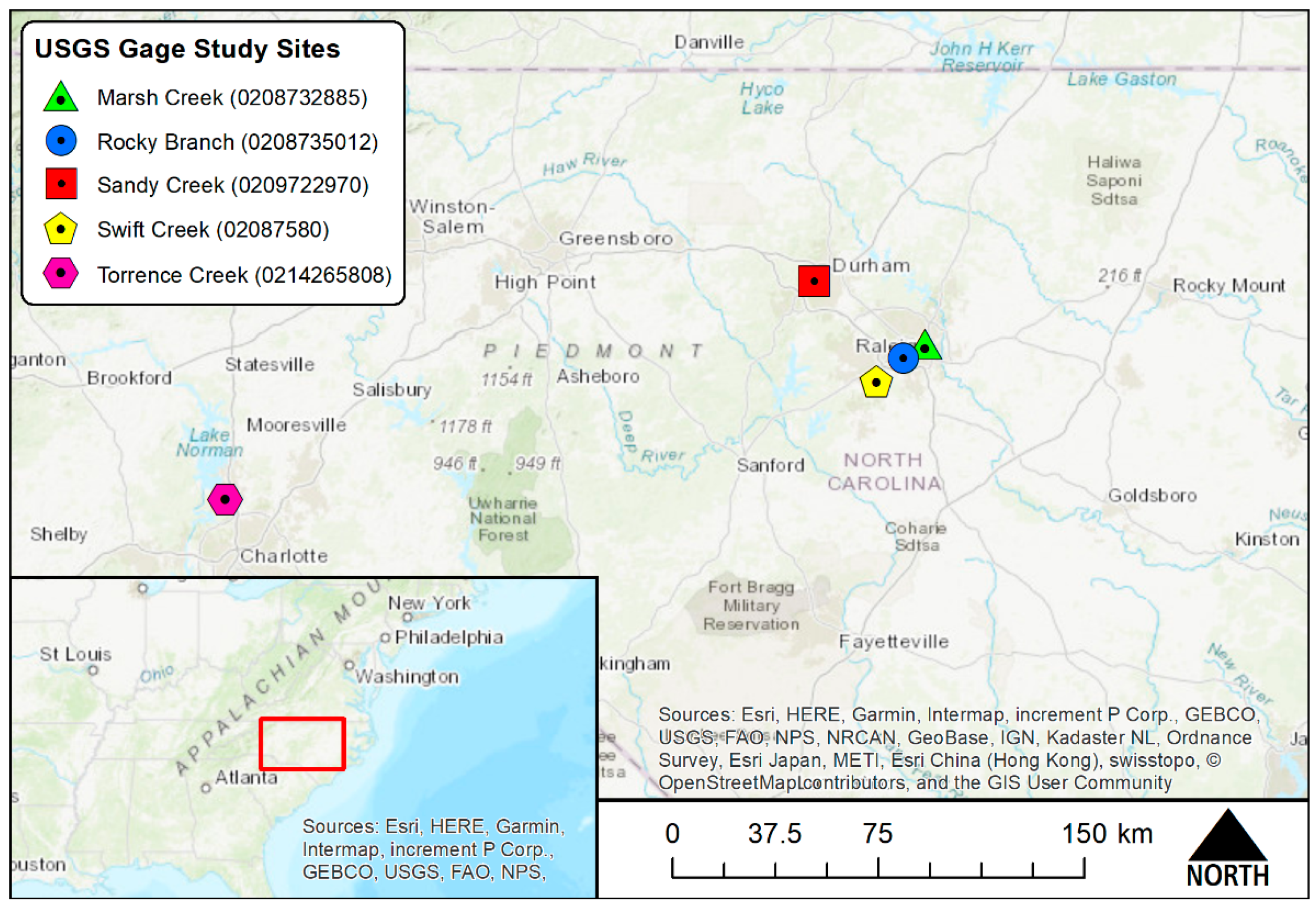This screenshot has height=908, width=1316.
Task: Click the Fayetteville city label on map
Action: pos(893,642)
